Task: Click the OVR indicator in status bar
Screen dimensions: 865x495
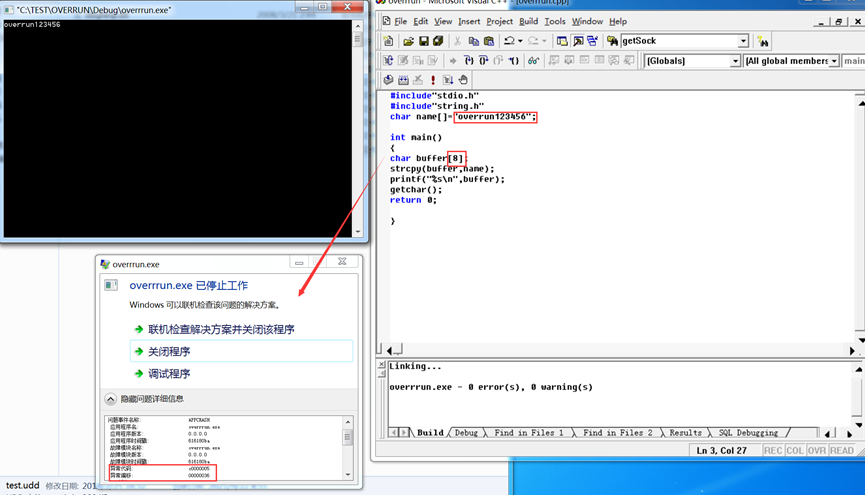Action: (816, 450)
